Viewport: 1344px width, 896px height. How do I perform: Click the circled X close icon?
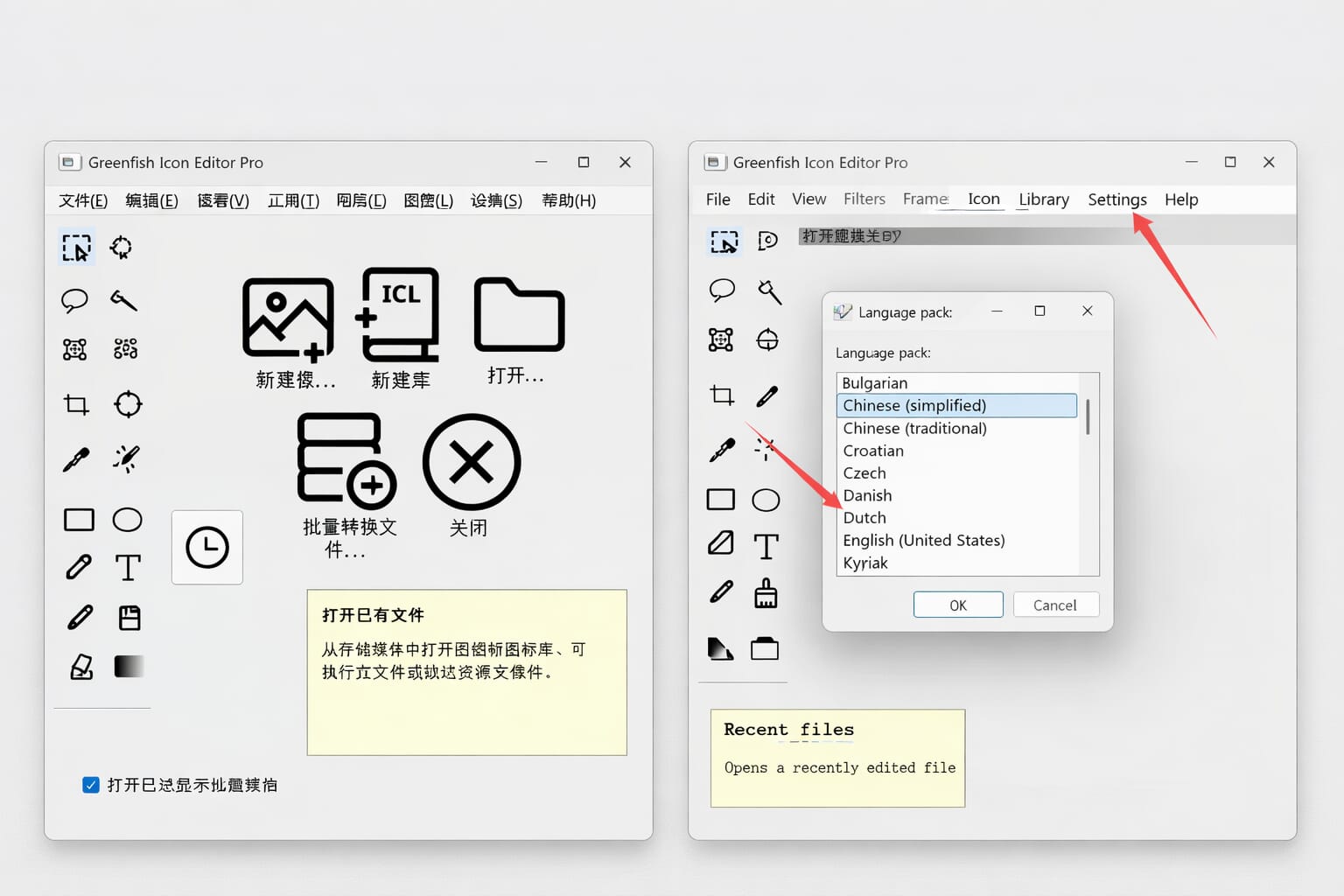(x=472, y=462)
